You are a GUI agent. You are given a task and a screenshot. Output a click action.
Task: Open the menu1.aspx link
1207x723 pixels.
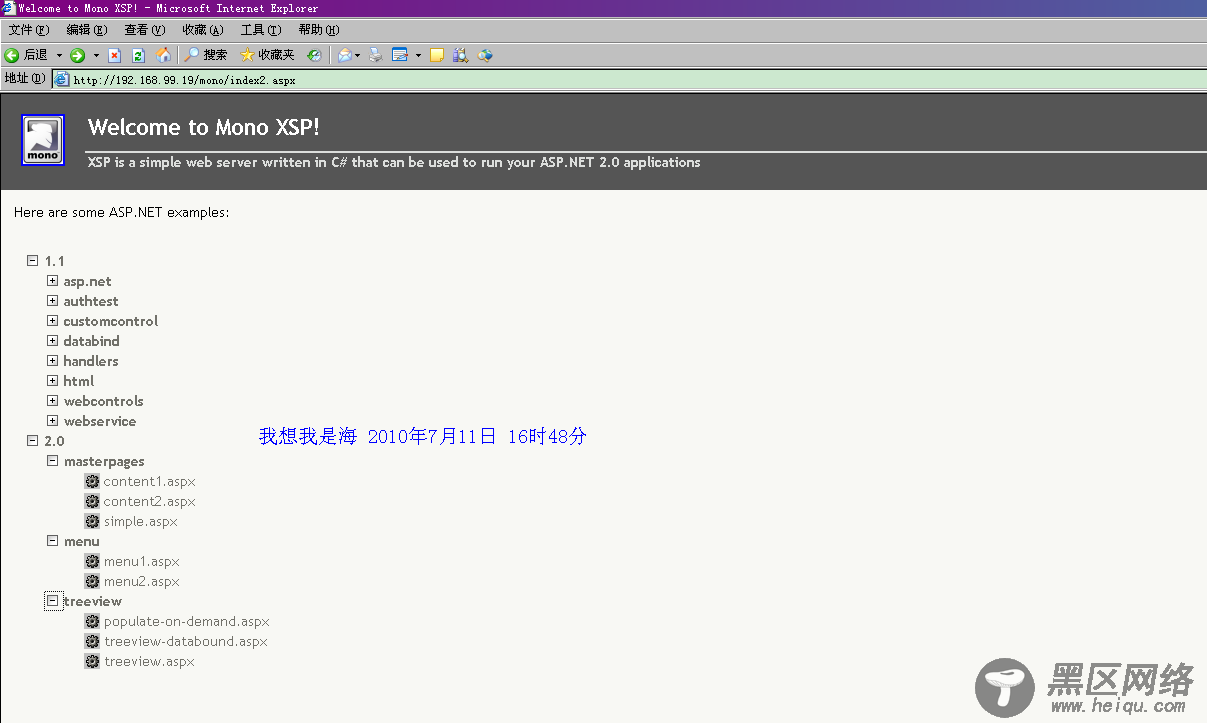141,561
